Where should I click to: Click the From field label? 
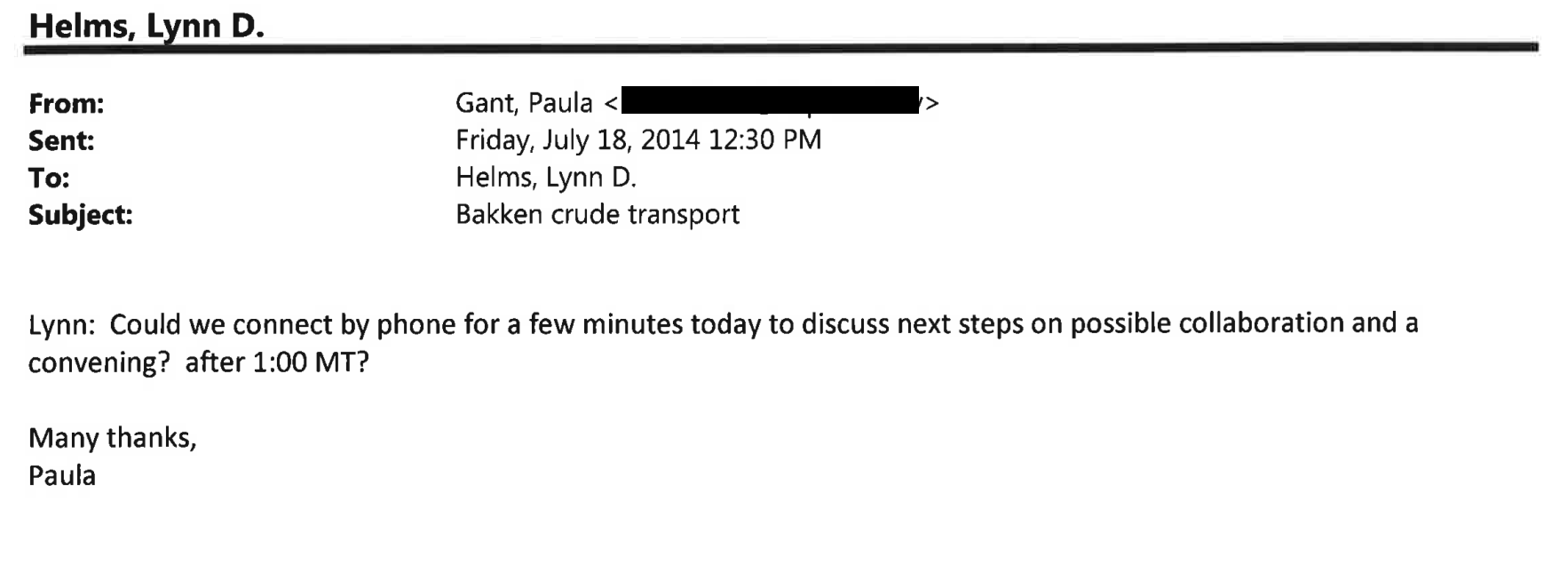(67, 104)
